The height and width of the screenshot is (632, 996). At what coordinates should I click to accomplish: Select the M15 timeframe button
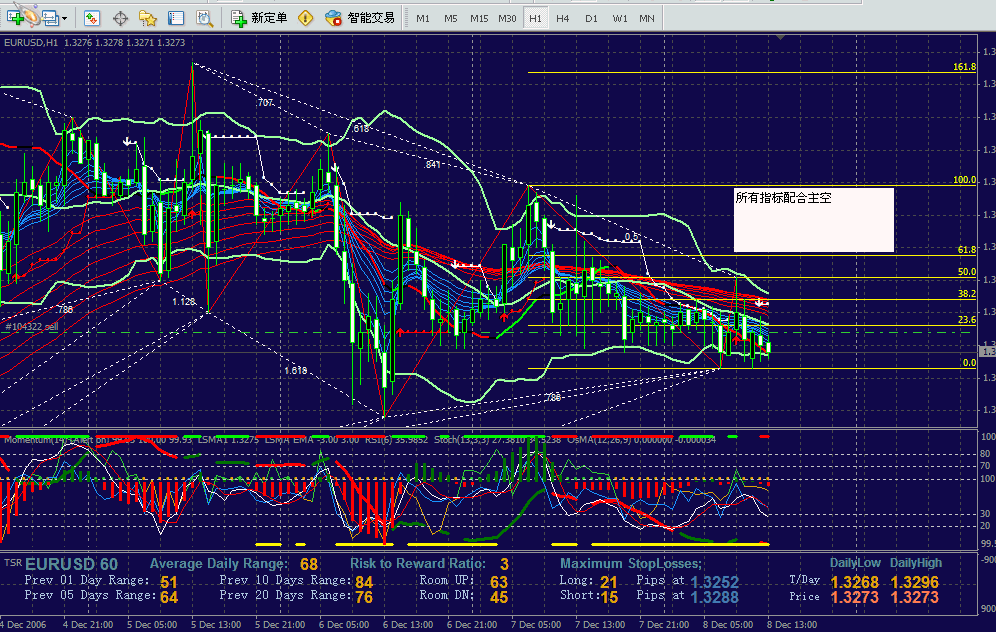(479, 18)
